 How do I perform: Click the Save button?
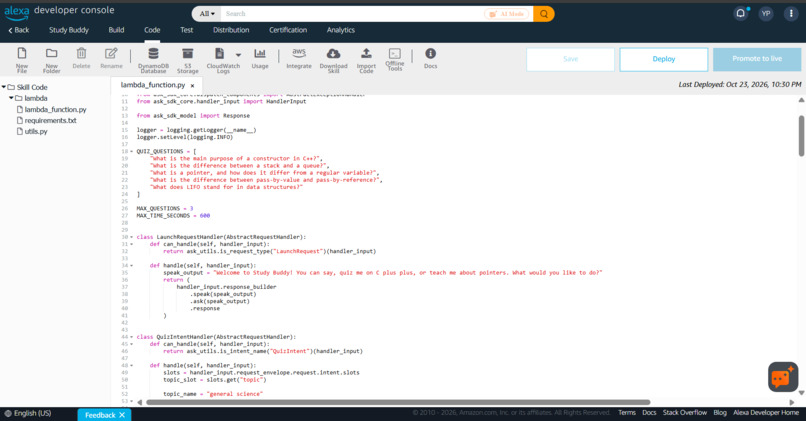(570, 59)
